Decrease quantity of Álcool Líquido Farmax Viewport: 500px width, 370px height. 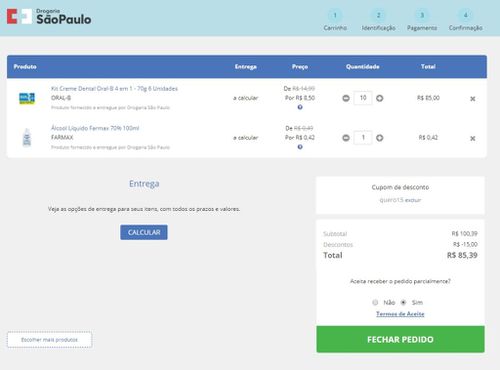point(346,138)
